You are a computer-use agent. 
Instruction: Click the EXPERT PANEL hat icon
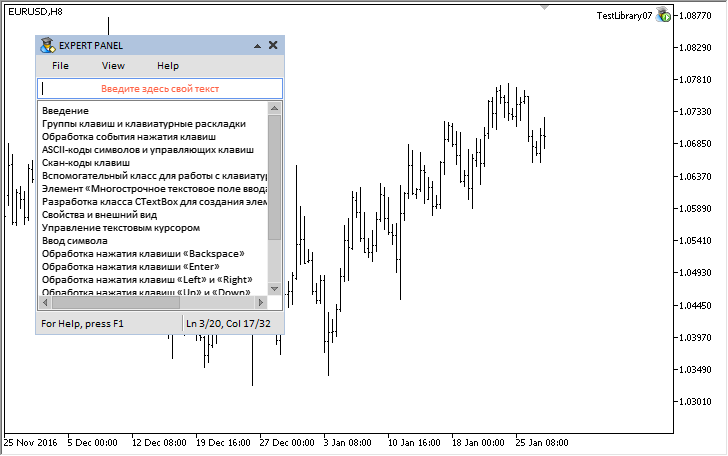pyautogui.click(x=47, y=45)
